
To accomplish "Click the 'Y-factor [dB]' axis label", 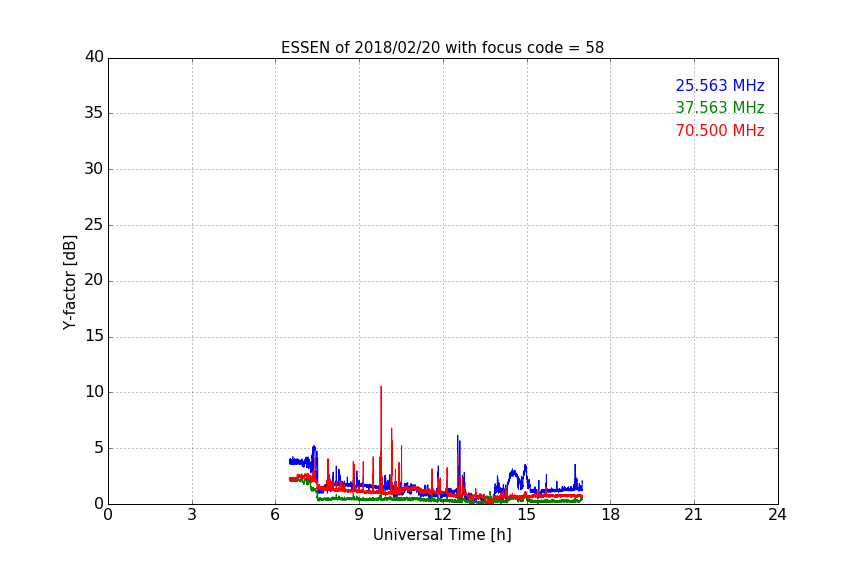I will tap(69, 282).
